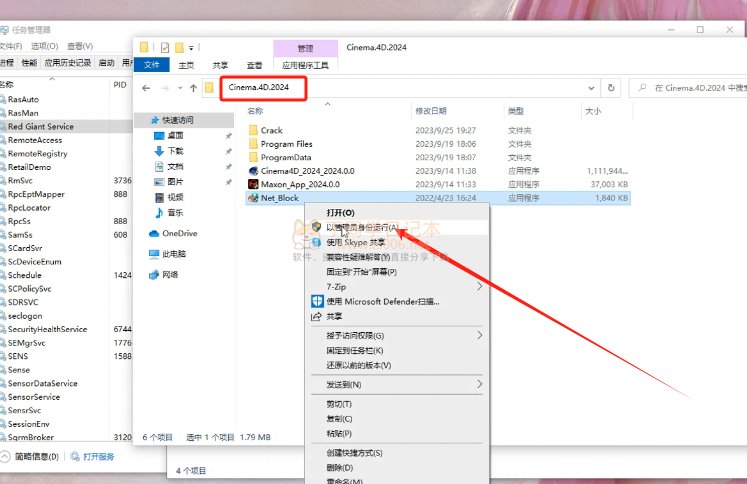Click the new folder quick access icon

[179, 47]
